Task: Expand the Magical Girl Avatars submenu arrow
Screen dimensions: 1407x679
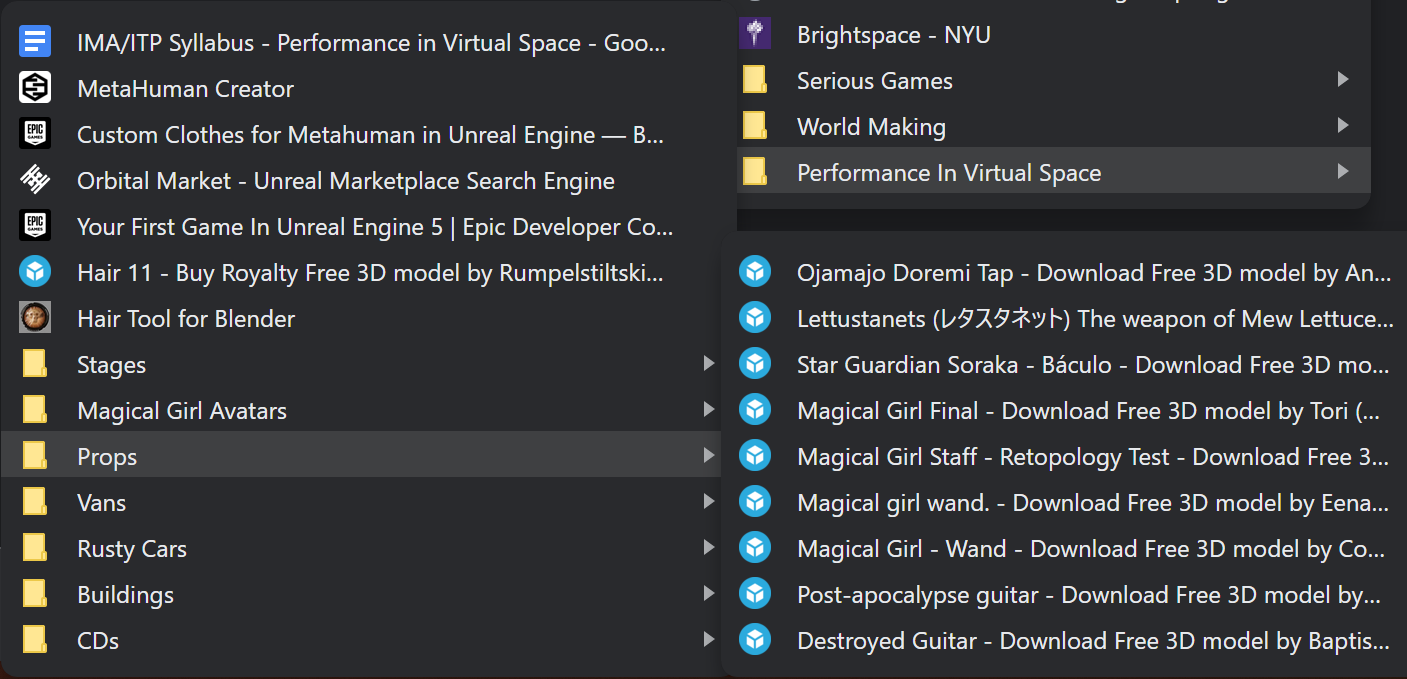Action: click(x=709, y=410)
